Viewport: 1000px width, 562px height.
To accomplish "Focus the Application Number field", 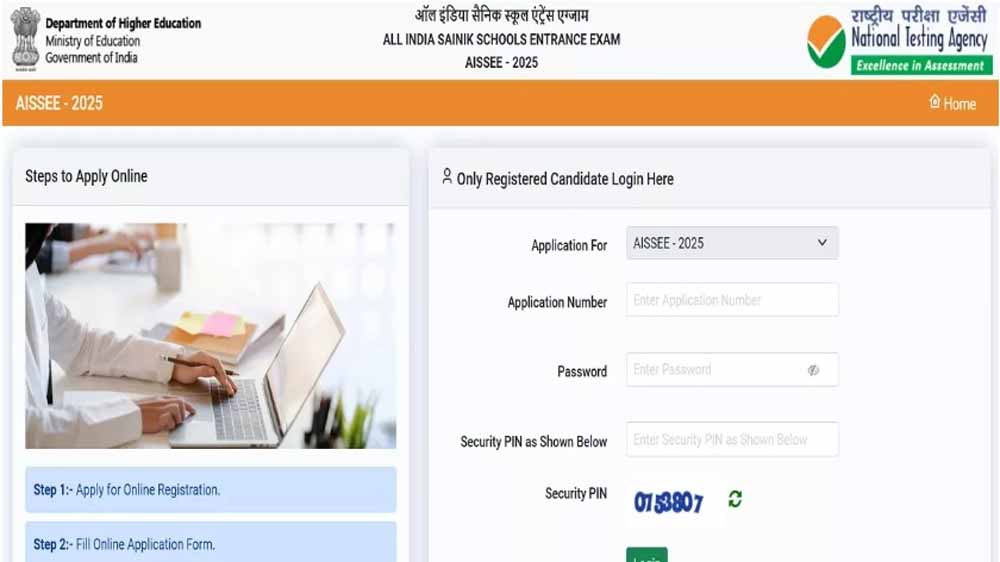I will (732, 300).
